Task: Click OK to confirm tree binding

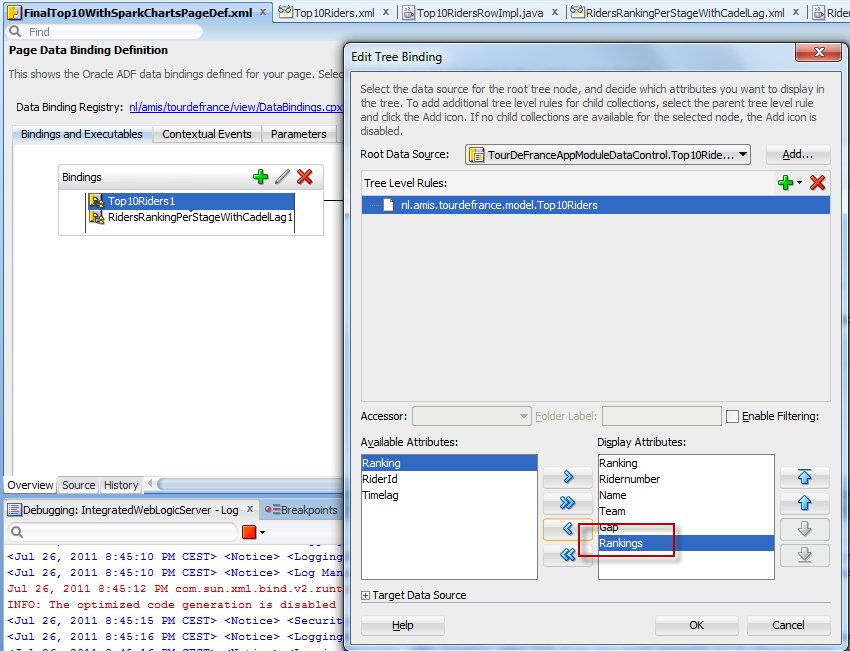Action: coord(696,625)
